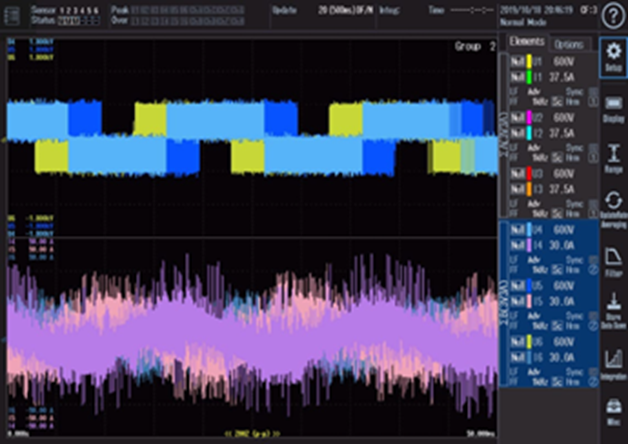The height and width of the screenshot is (444, 628).
Task: Toggle Null for I2 current
Action: pos(516,131)
